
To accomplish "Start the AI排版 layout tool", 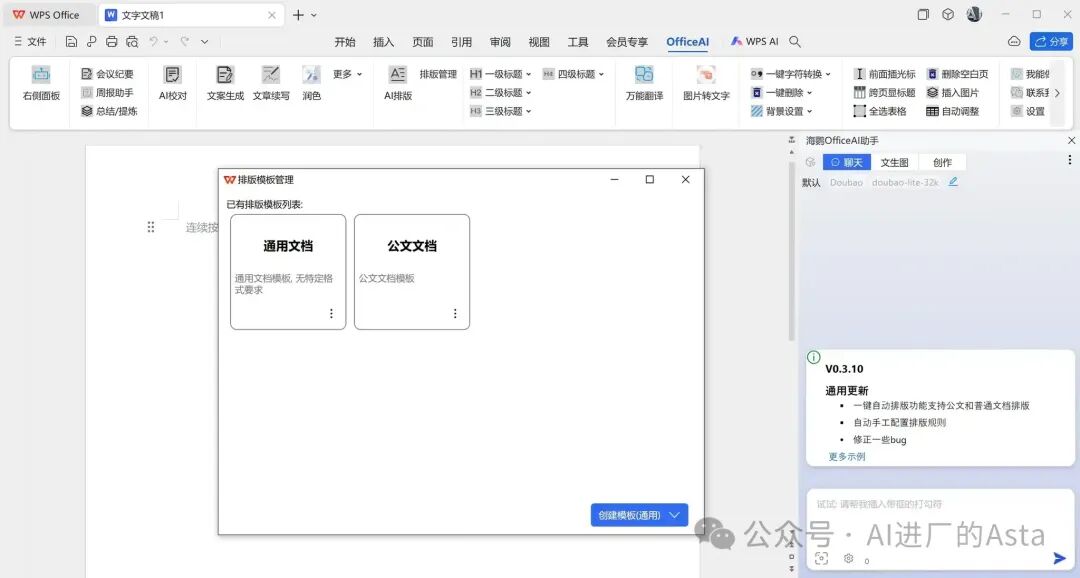I will click(398, 83).
